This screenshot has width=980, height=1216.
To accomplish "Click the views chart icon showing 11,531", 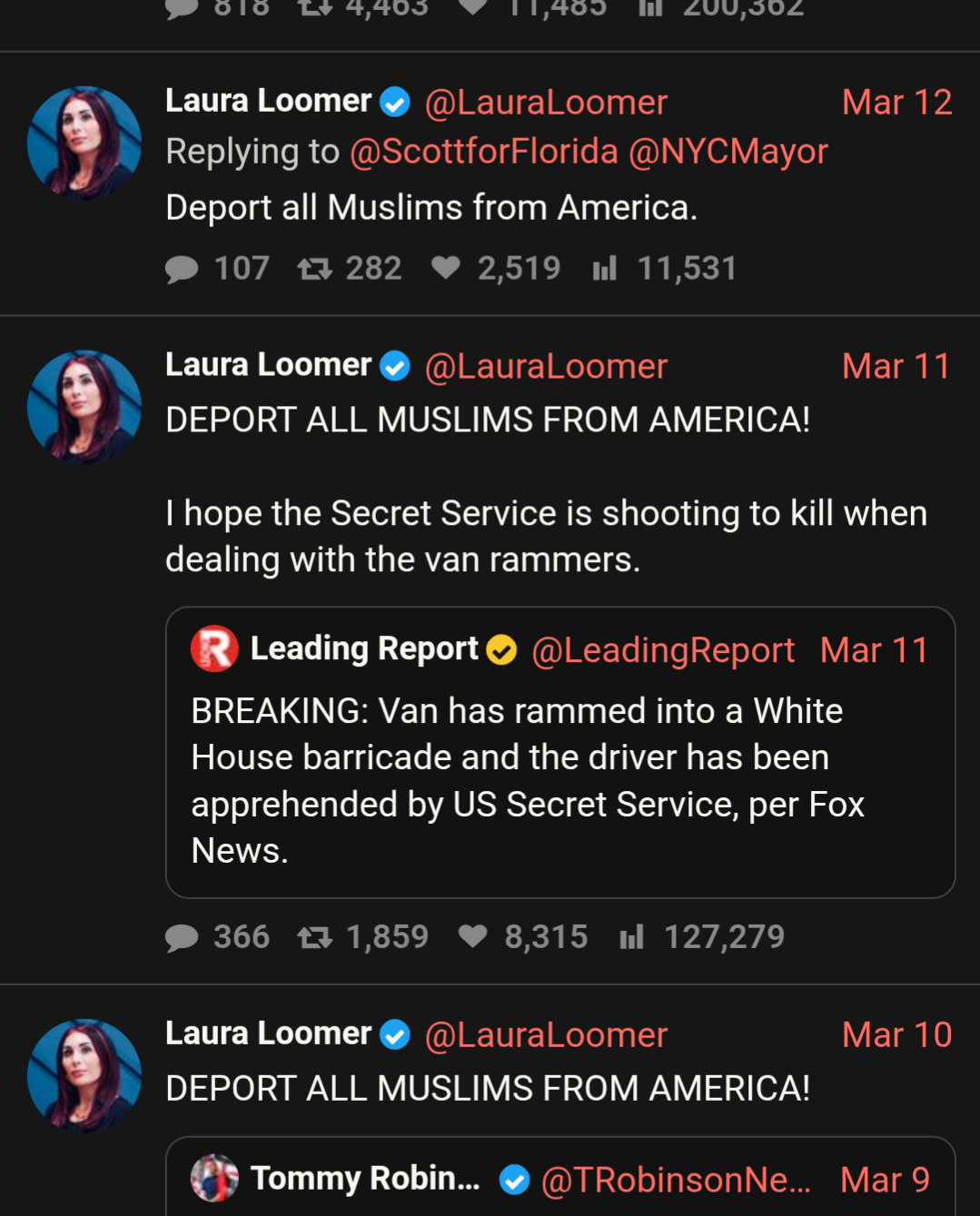I will (605, 269).
